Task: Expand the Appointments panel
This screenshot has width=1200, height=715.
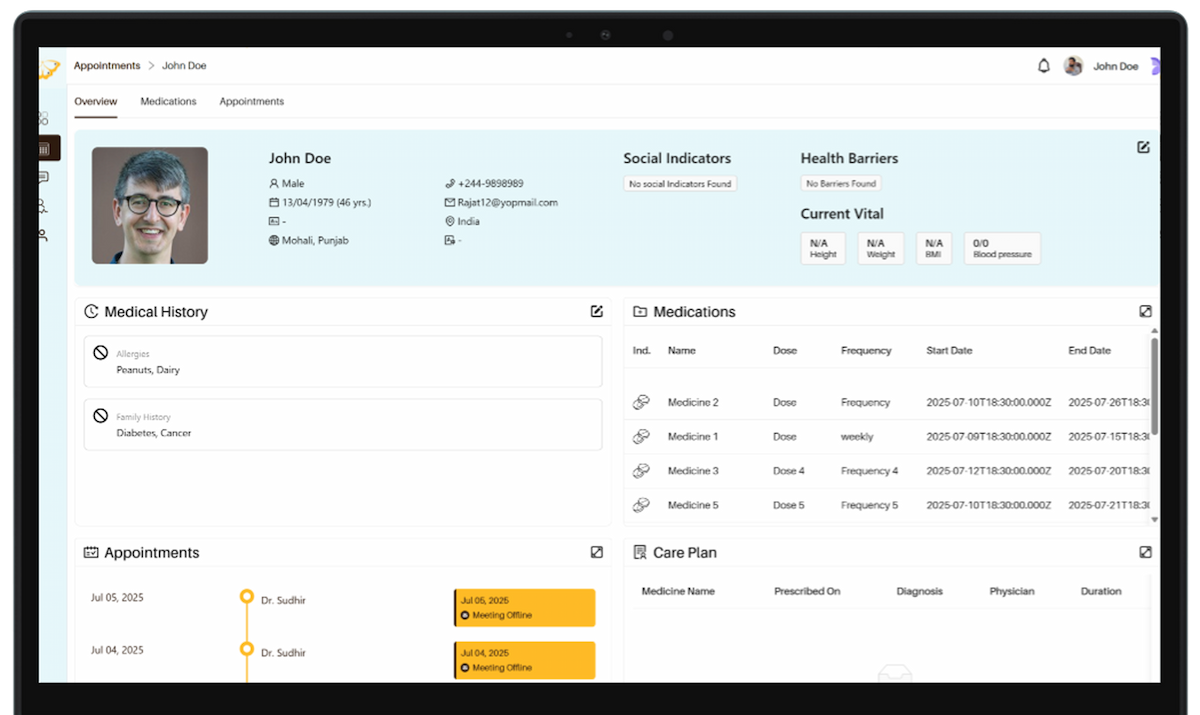Action: point(596,552)
